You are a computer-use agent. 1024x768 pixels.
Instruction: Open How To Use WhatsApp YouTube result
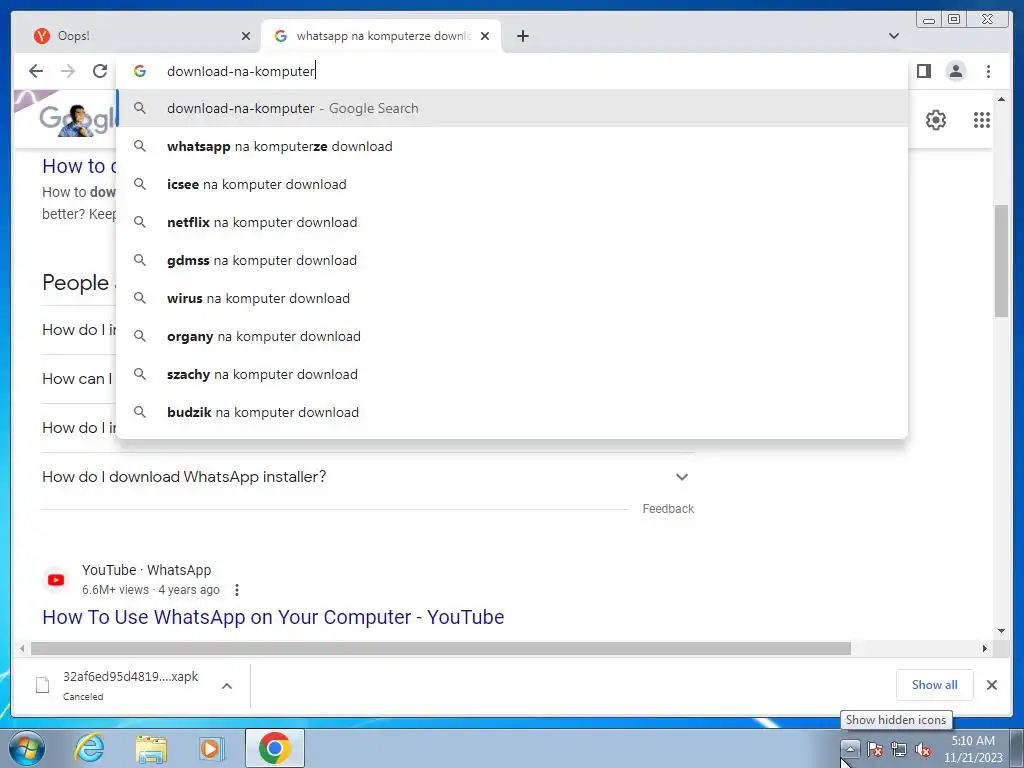point(273,617)
